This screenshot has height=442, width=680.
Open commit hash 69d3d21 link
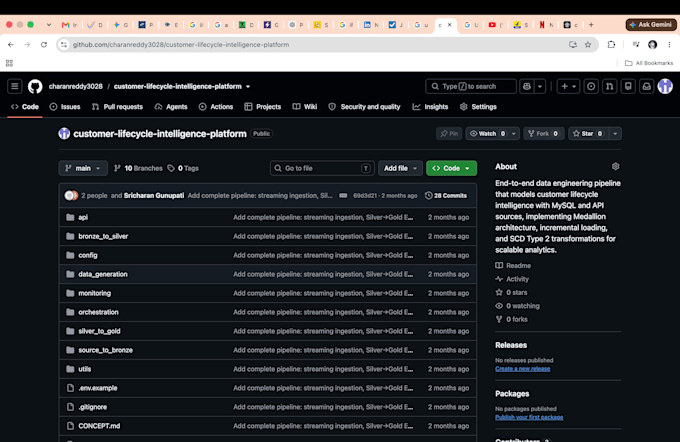(x=365, y=196)
